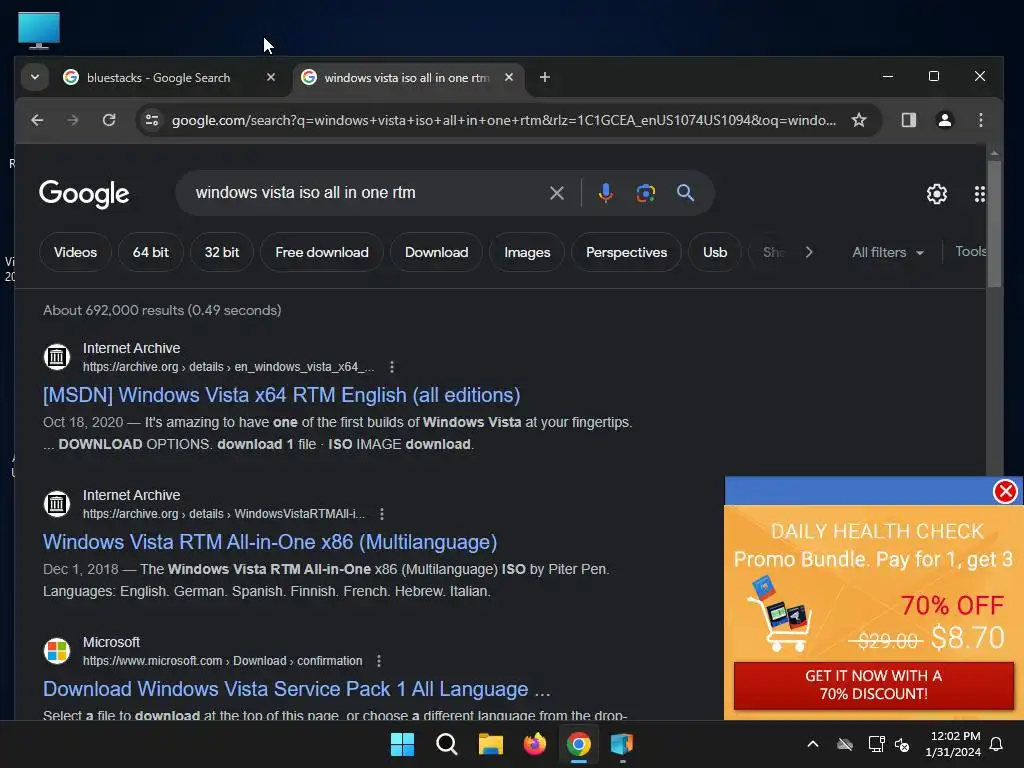Click the network tray icon
The image size is (1024, 768).
click(x=876, y=744)
